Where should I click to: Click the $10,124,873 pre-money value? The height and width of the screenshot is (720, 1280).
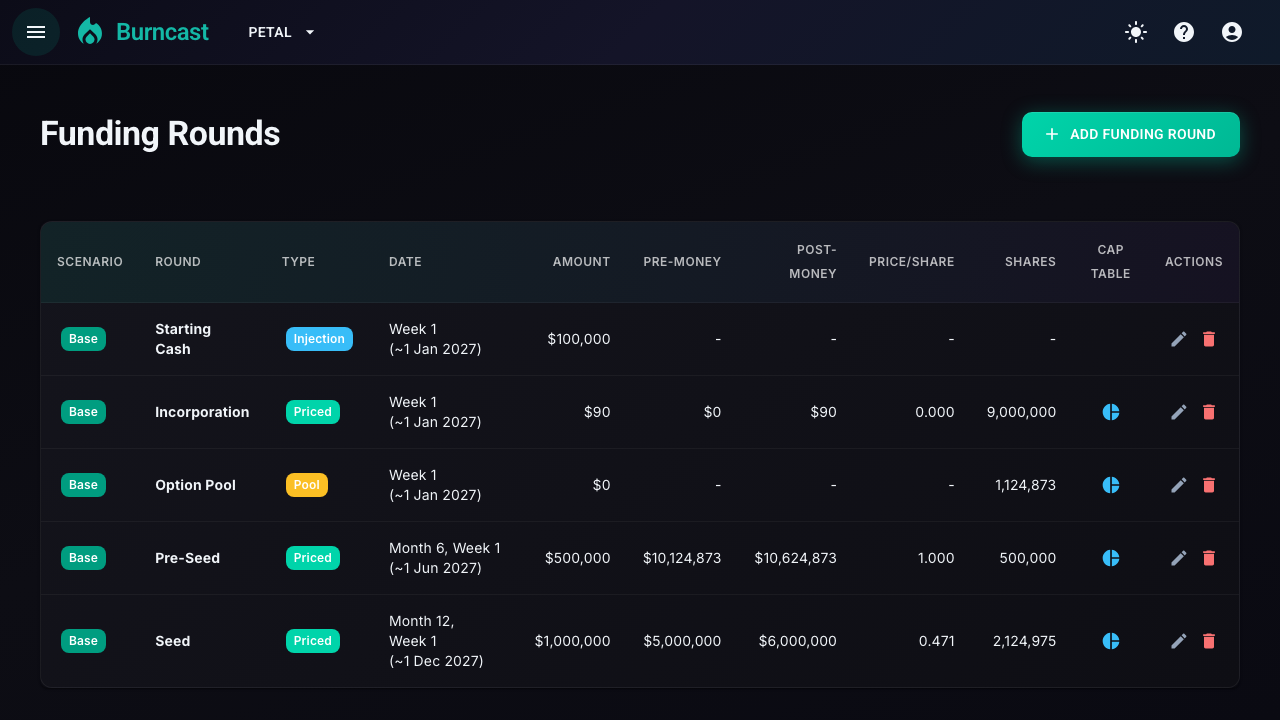[x=682, y=558]
